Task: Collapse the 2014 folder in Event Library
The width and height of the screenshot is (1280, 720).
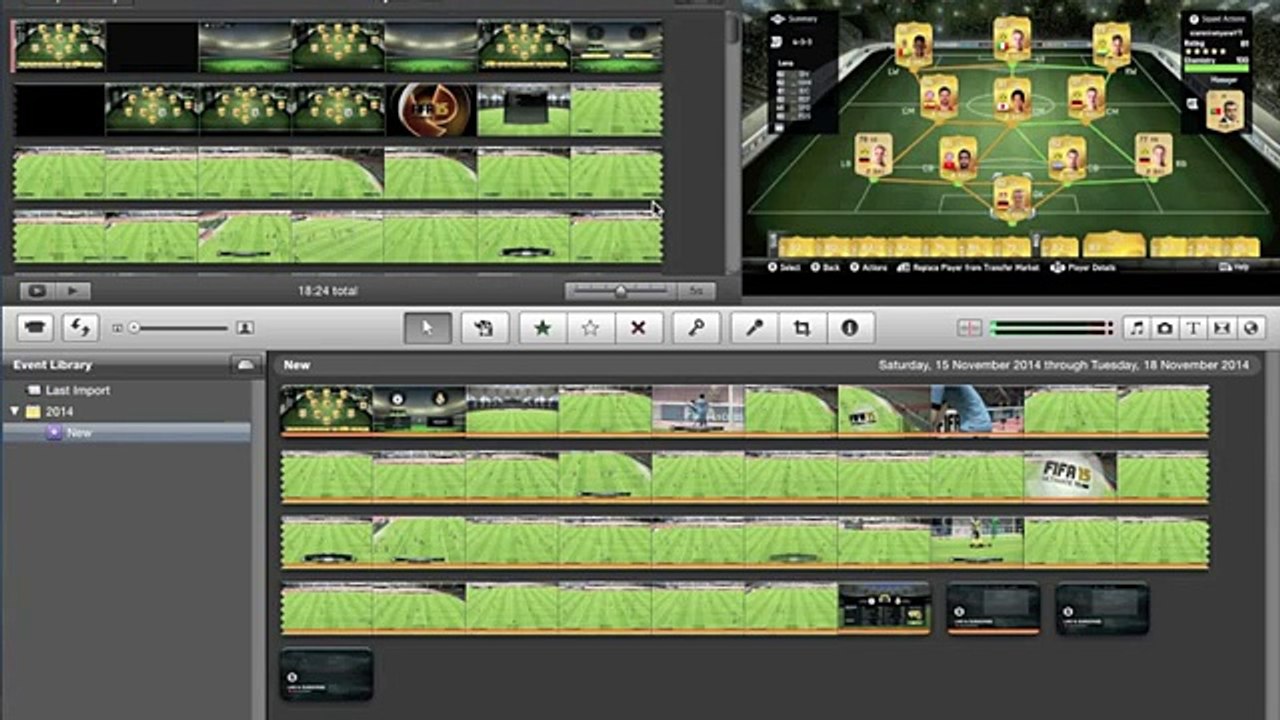Action: click(x=15, y=411)
